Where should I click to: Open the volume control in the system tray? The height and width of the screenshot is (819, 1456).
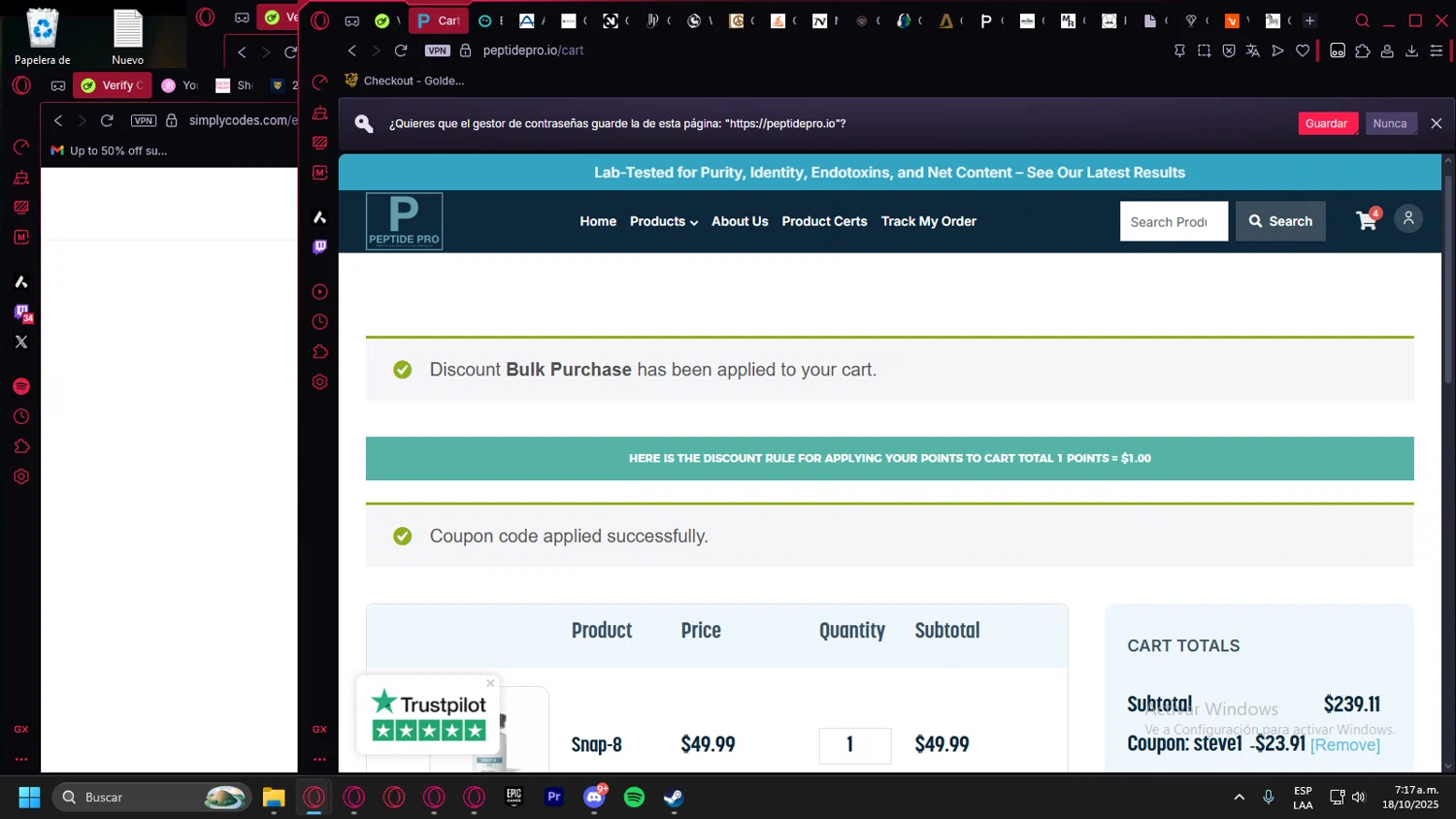click(1358, 797)
